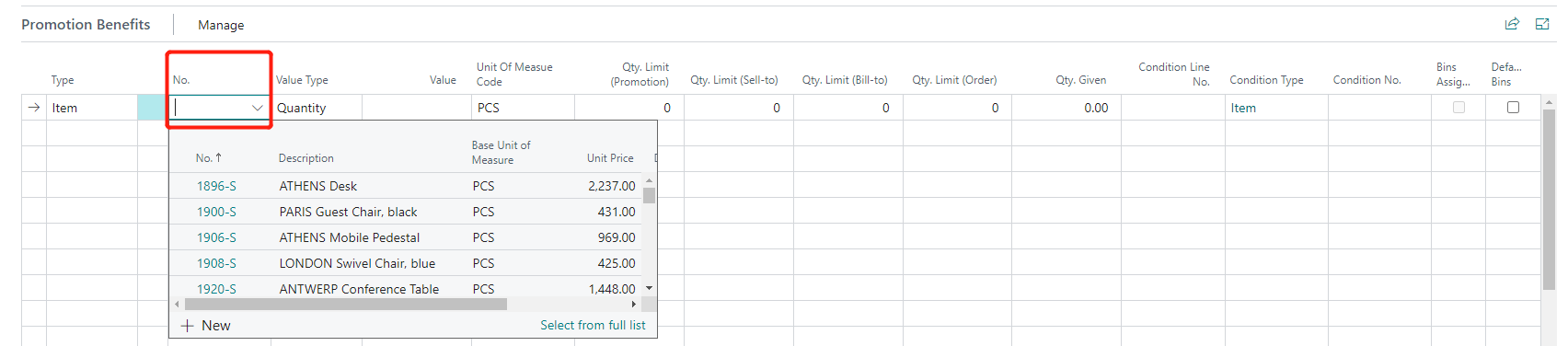1568x346 pixels.
Task: Click the dropdown horizontal scroll right arrow
Action: [x=633, y=304]
